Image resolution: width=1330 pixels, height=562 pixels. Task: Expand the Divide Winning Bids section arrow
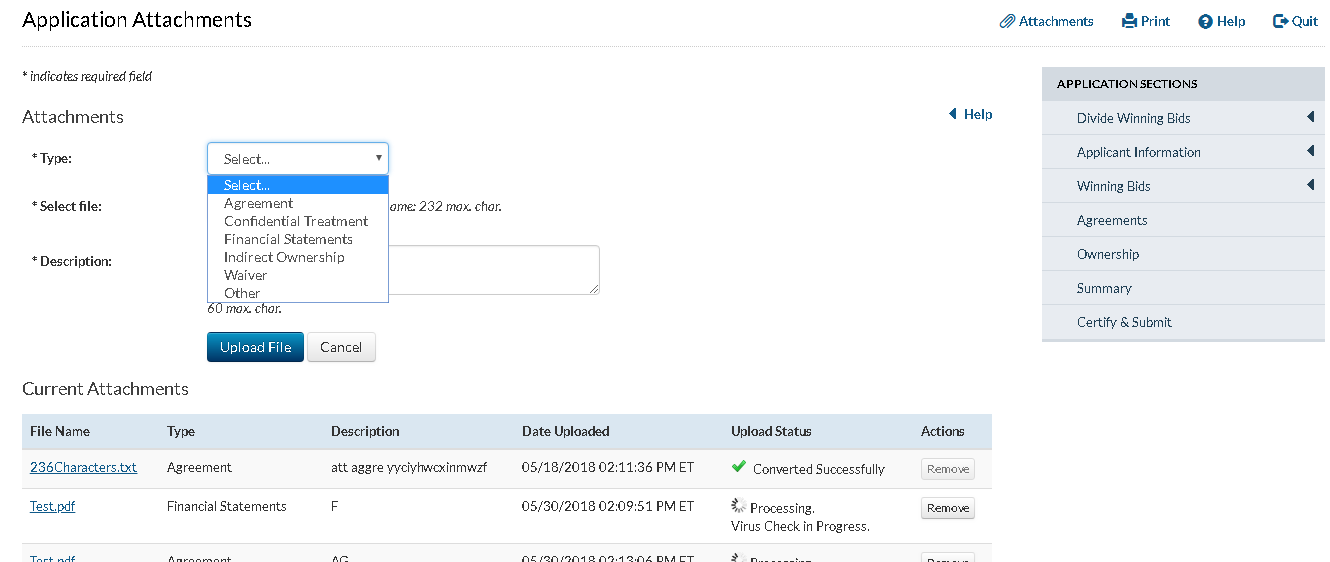[x=1309, y=118]
